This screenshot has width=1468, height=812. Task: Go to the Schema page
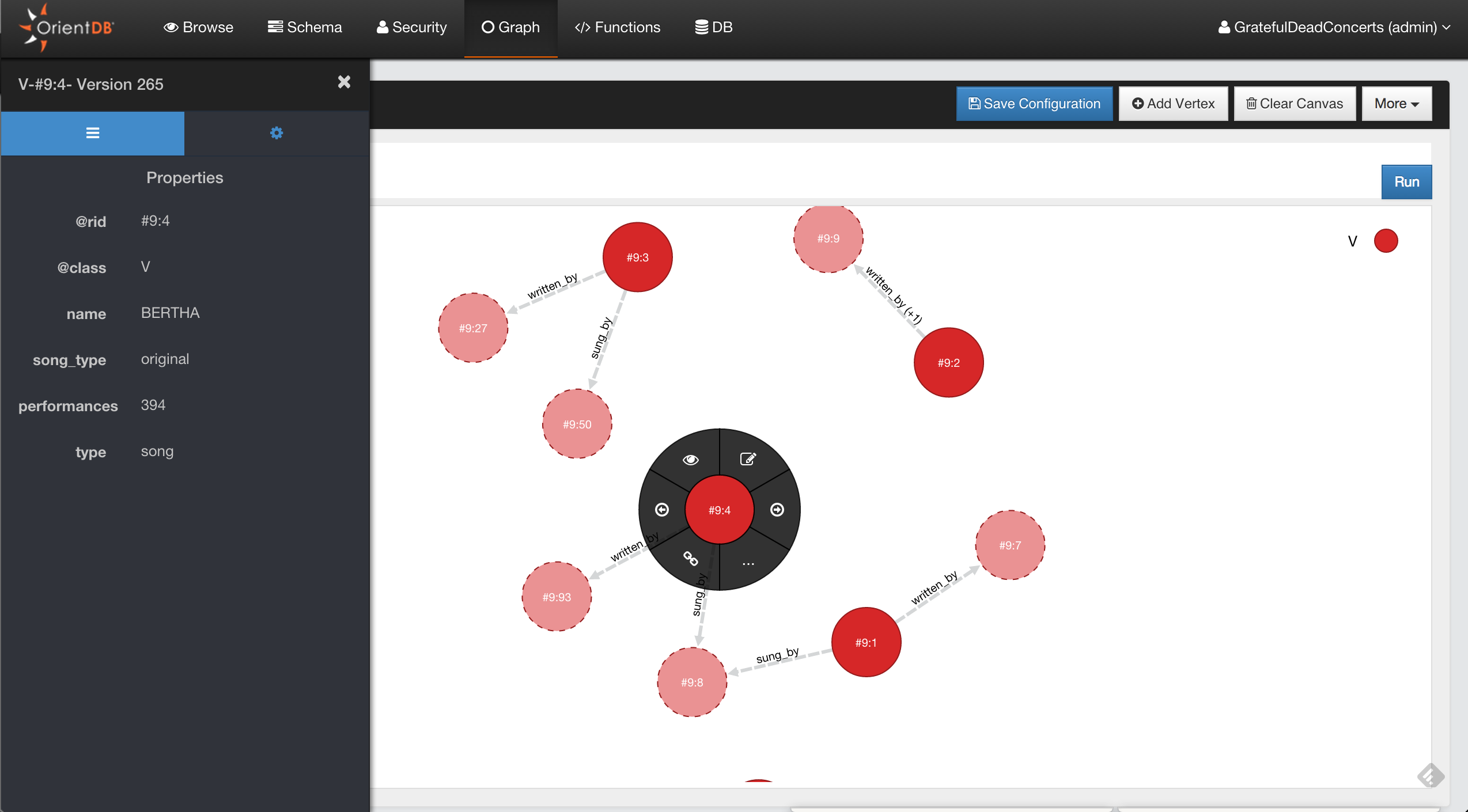click(x=305, y=27)
